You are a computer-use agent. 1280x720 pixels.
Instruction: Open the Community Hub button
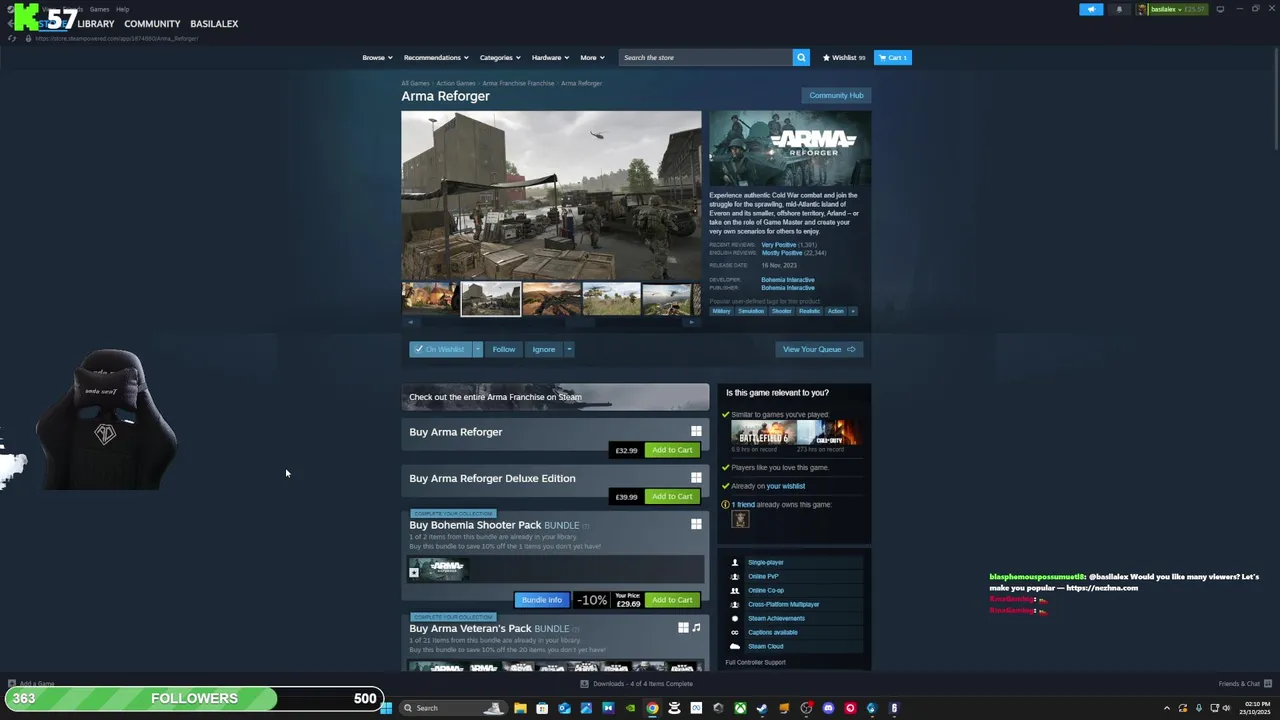click(836, 95)
